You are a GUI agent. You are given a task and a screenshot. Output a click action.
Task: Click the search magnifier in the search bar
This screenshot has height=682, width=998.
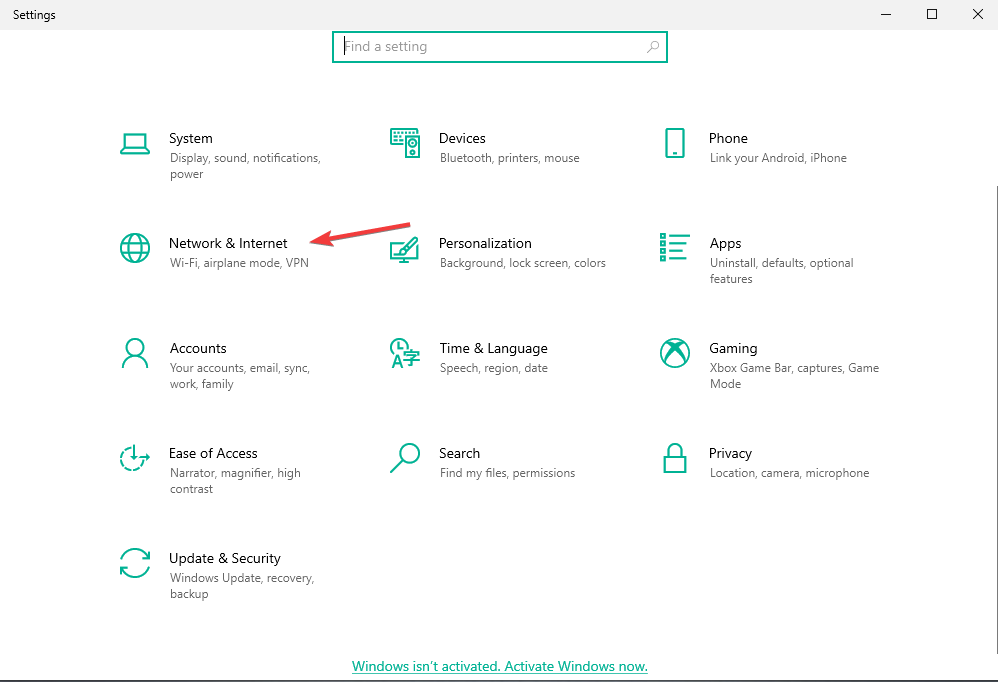[x=653, y=46]
